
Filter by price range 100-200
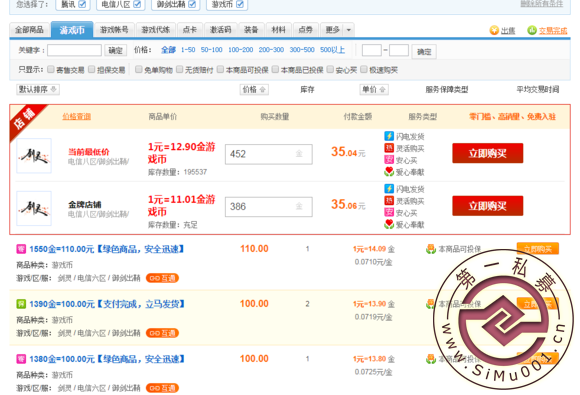tap(240, 50)
